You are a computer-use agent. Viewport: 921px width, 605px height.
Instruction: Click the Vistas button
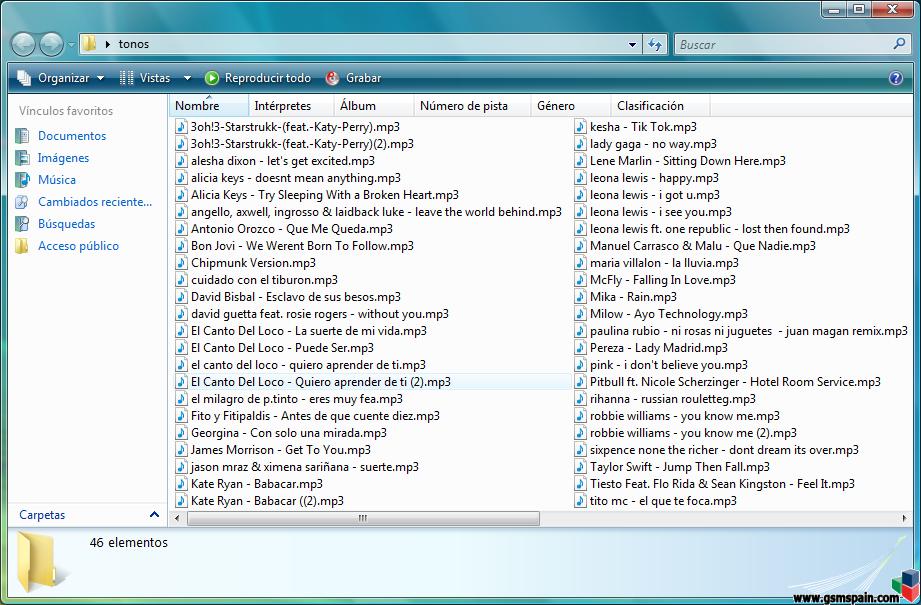tap(145, 78)
